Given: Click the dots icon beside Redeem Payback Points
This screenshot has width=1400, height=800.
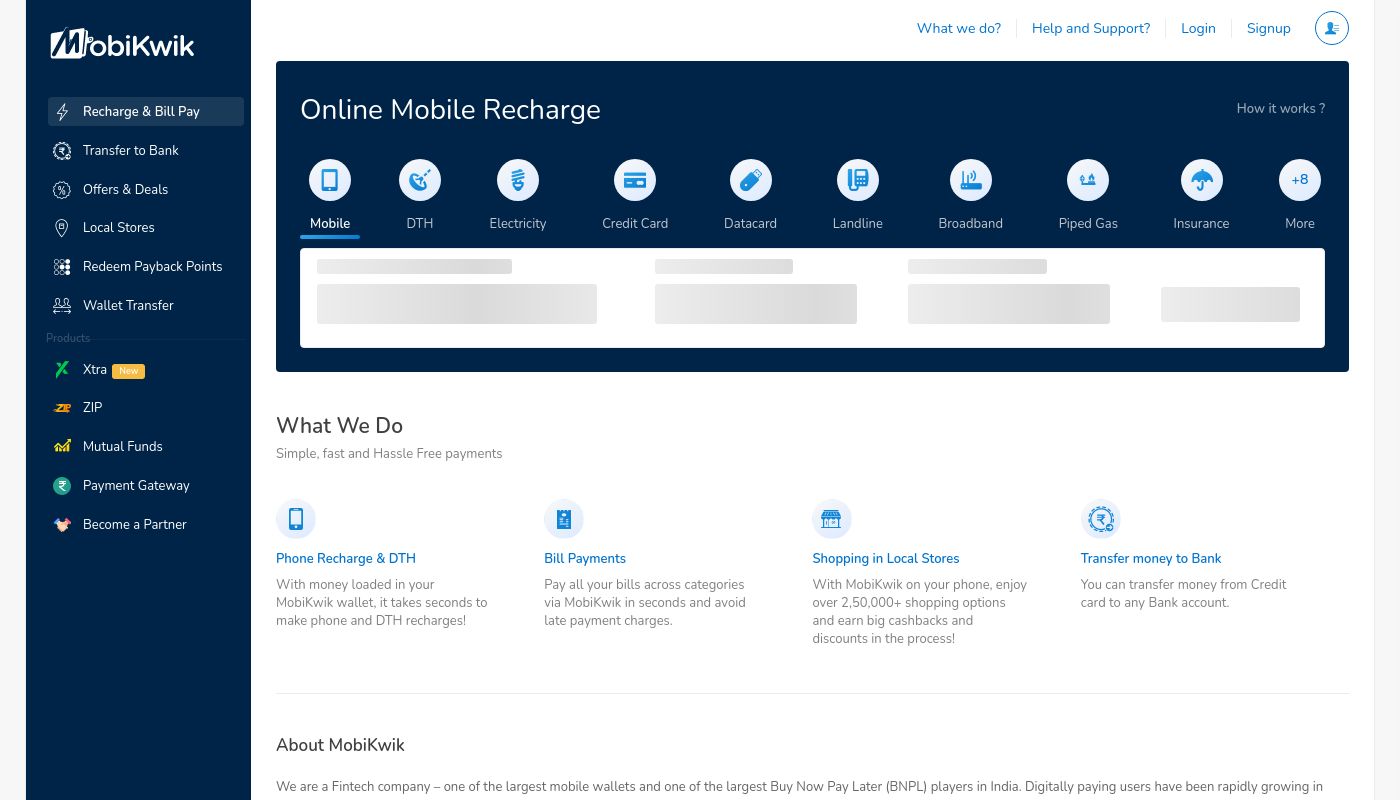Looking at the screenshot, I should point(62,267).
